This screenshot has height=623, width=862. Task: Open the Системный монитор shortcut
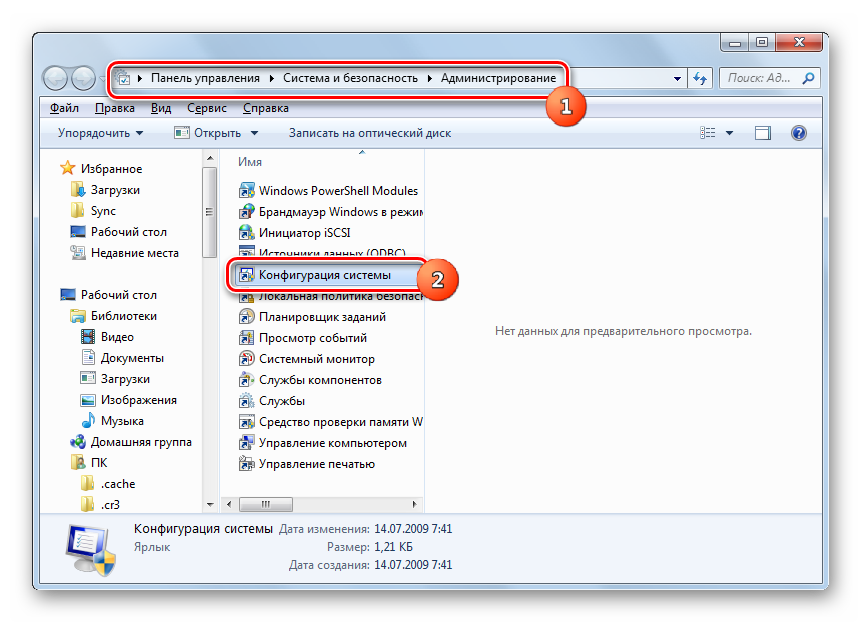point(316,359)
